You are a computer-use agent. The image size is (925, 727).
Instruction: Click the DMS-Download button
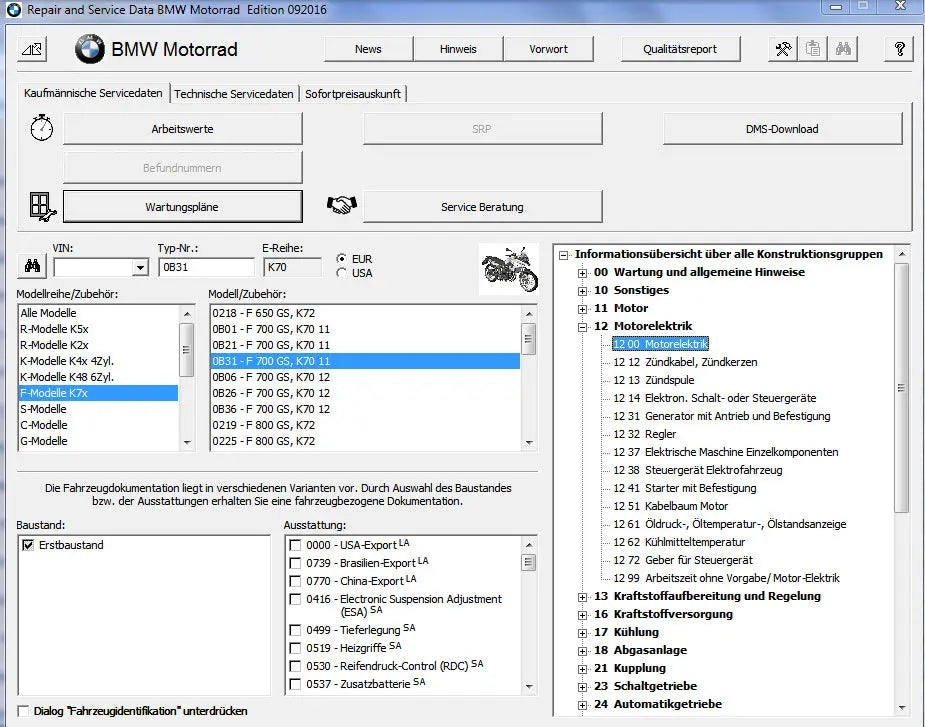point(782,128)
